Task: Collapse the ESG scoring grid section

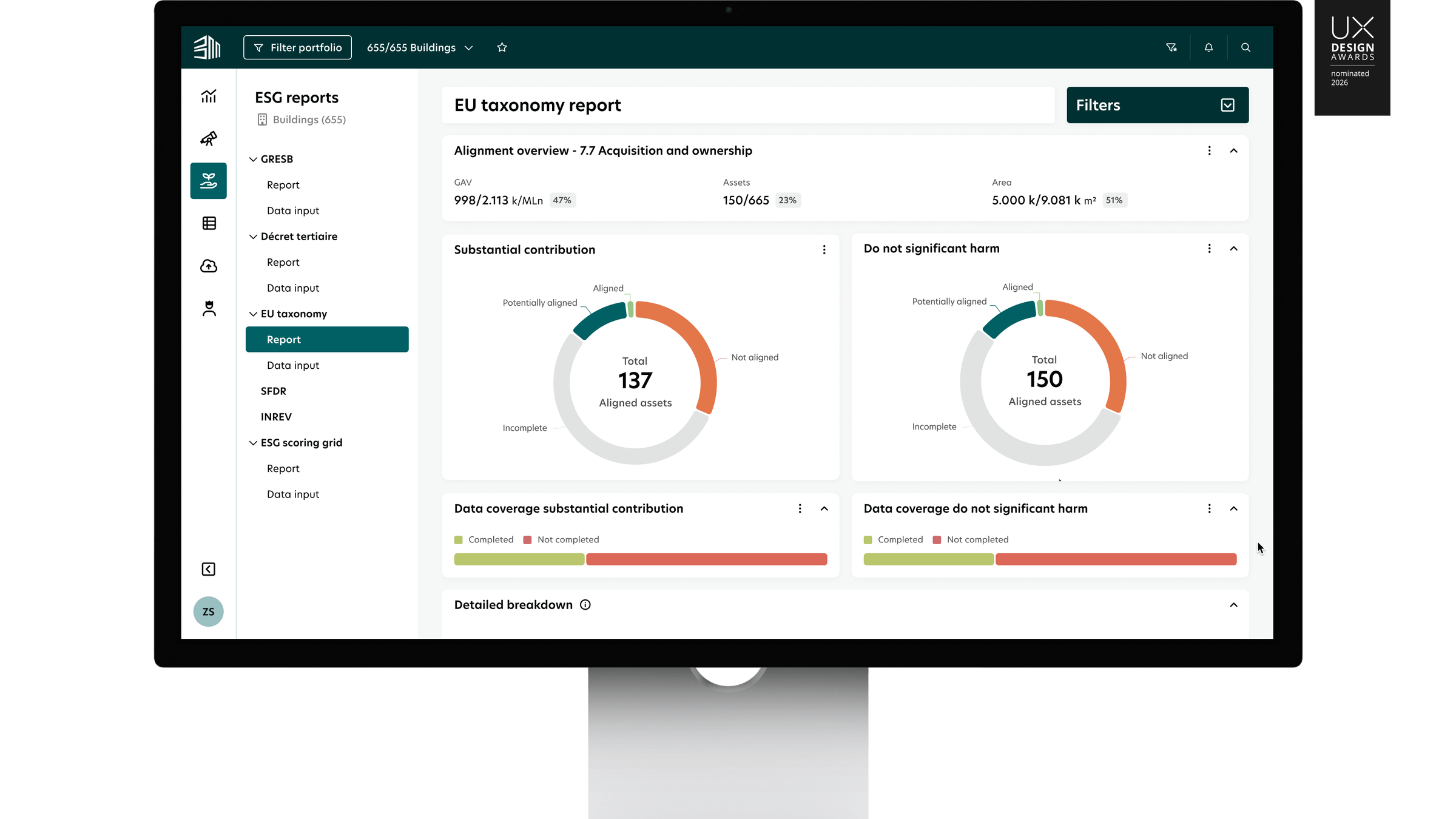Action: tap(253, 443)
